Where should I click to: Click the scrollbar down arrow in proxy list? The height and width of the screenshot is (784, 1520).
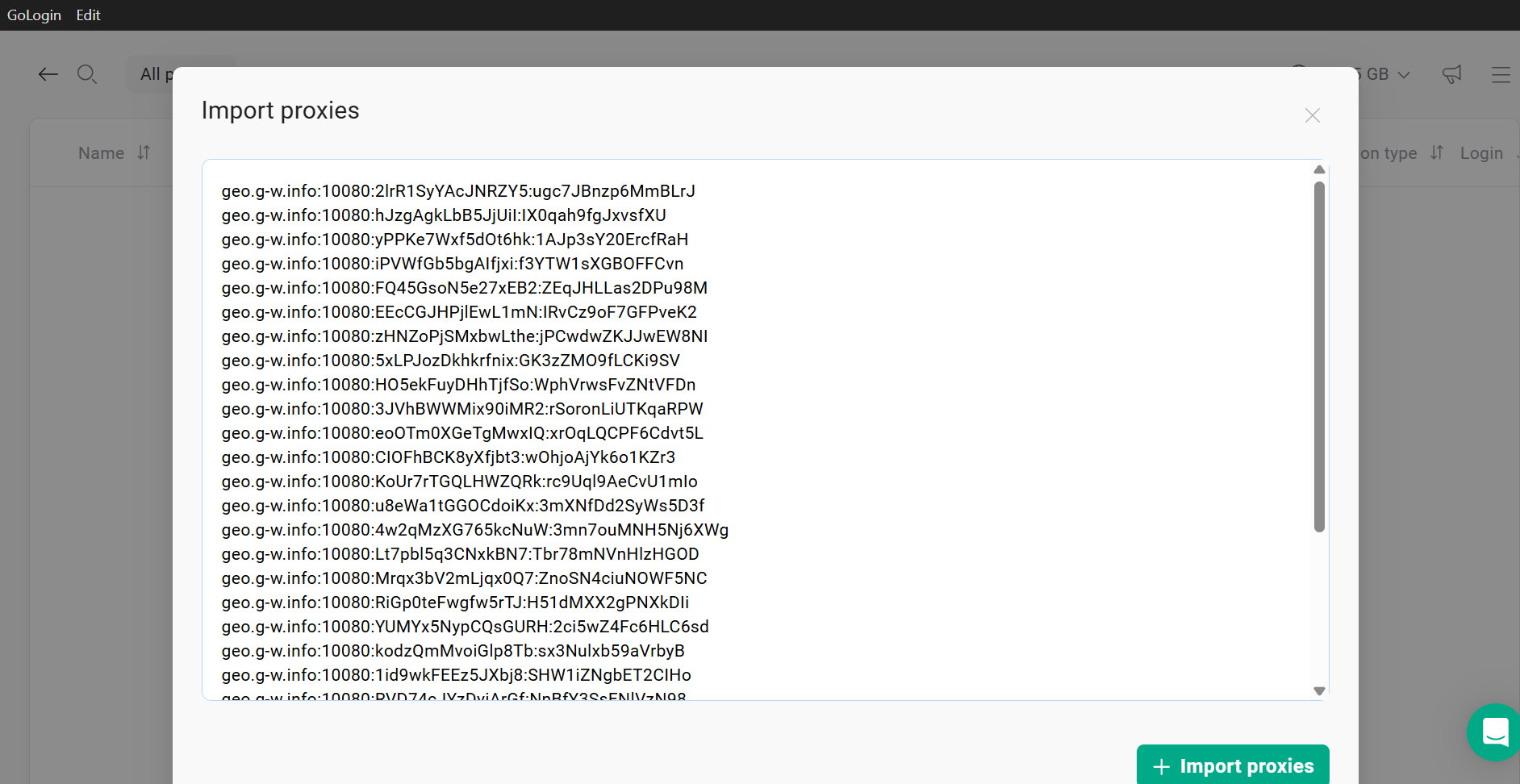click(x=1319, y=690)
